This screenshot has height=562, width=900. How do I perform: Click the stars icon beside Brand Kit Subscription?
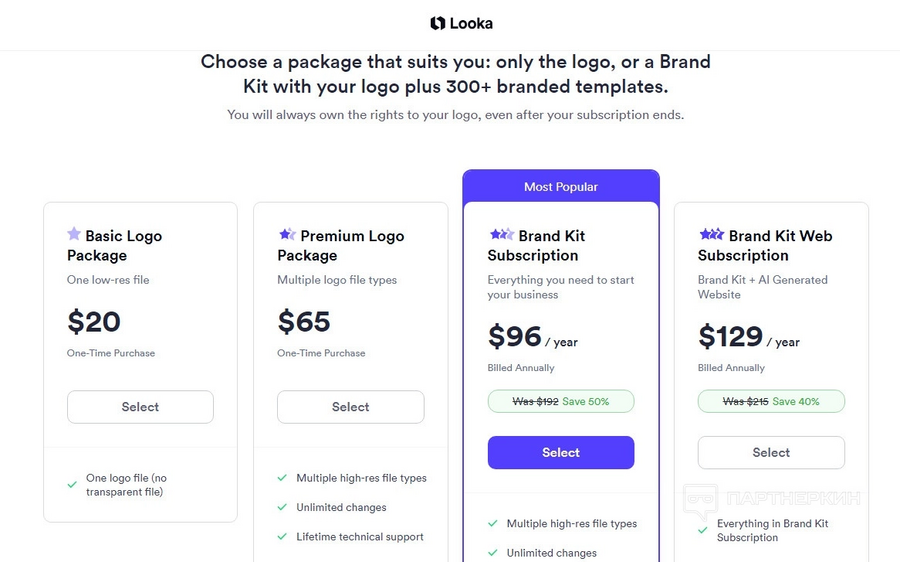point(502,234)
